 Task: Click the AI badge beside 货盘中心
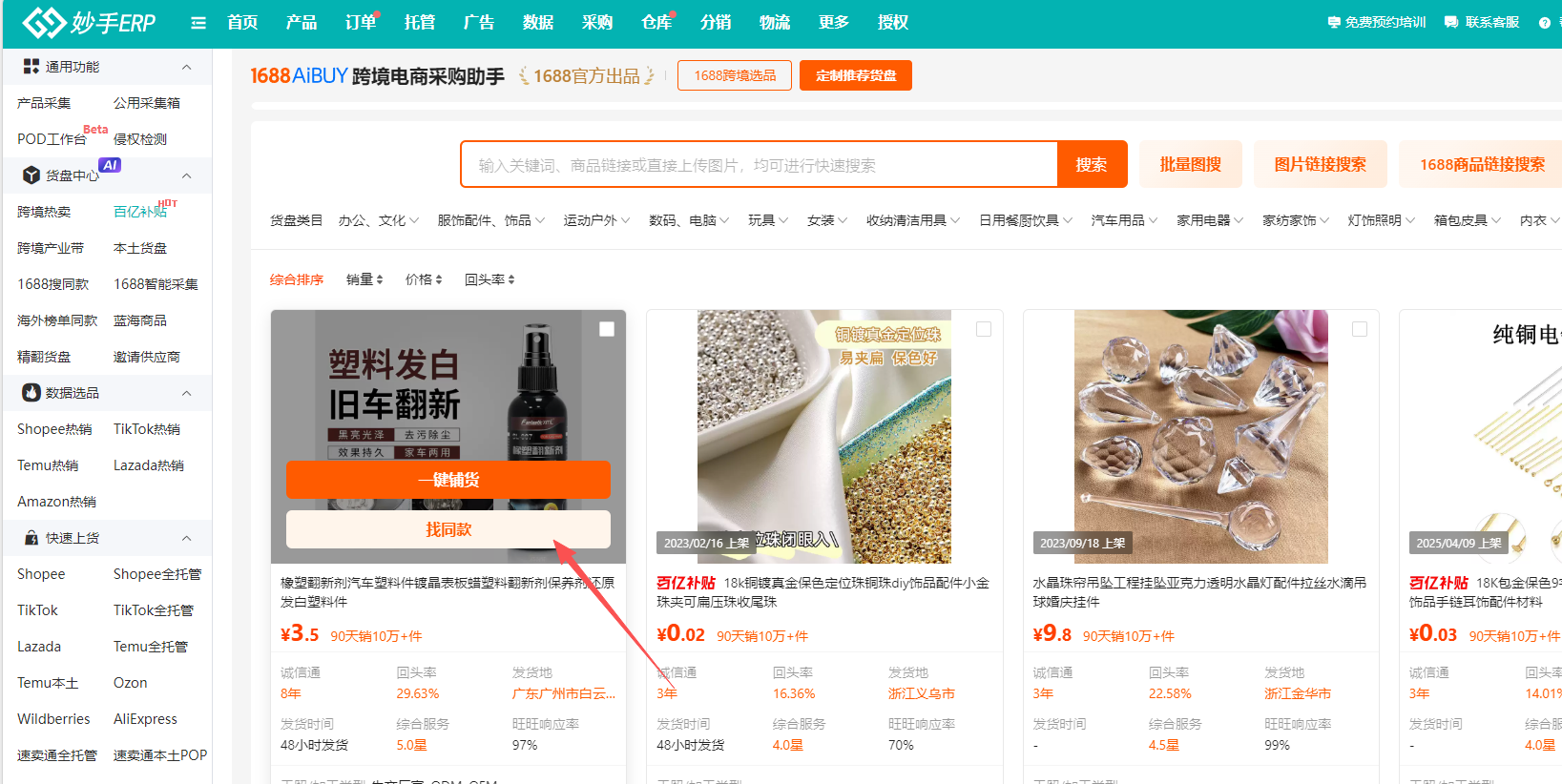(110, 165)
